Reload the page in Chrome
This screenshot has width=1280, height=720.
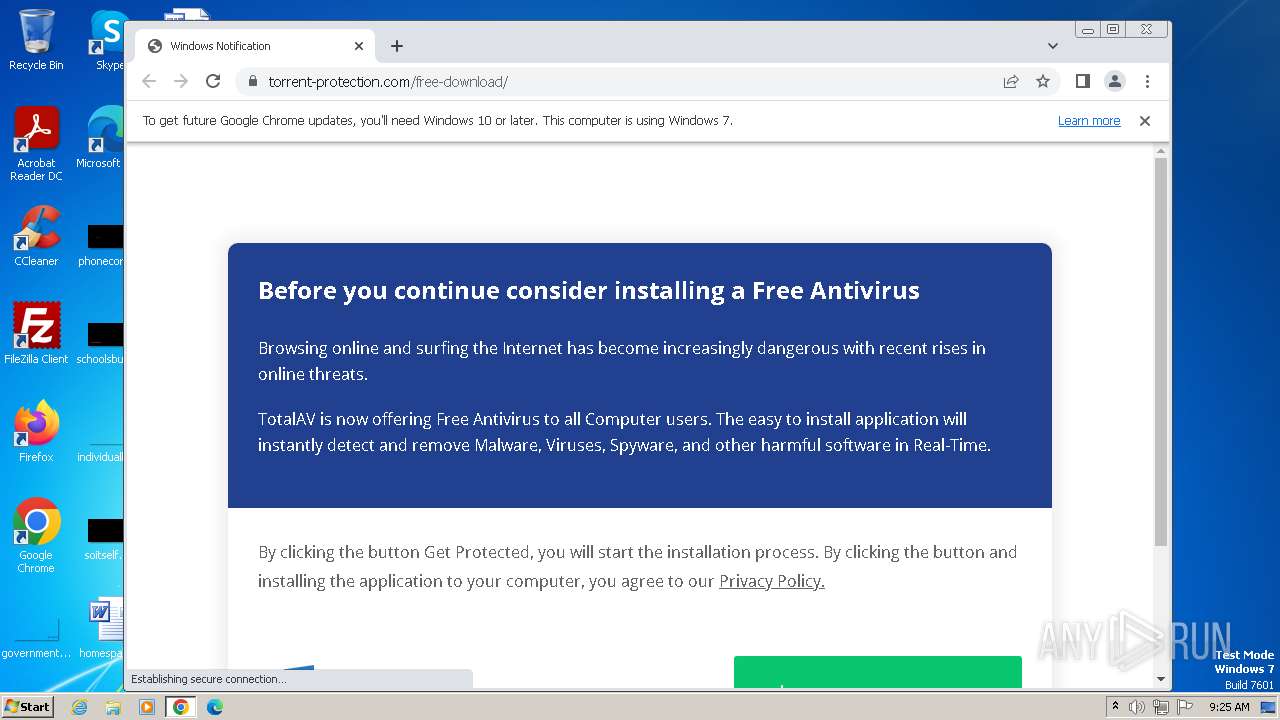pyautogui.click(x=213, y=82)
